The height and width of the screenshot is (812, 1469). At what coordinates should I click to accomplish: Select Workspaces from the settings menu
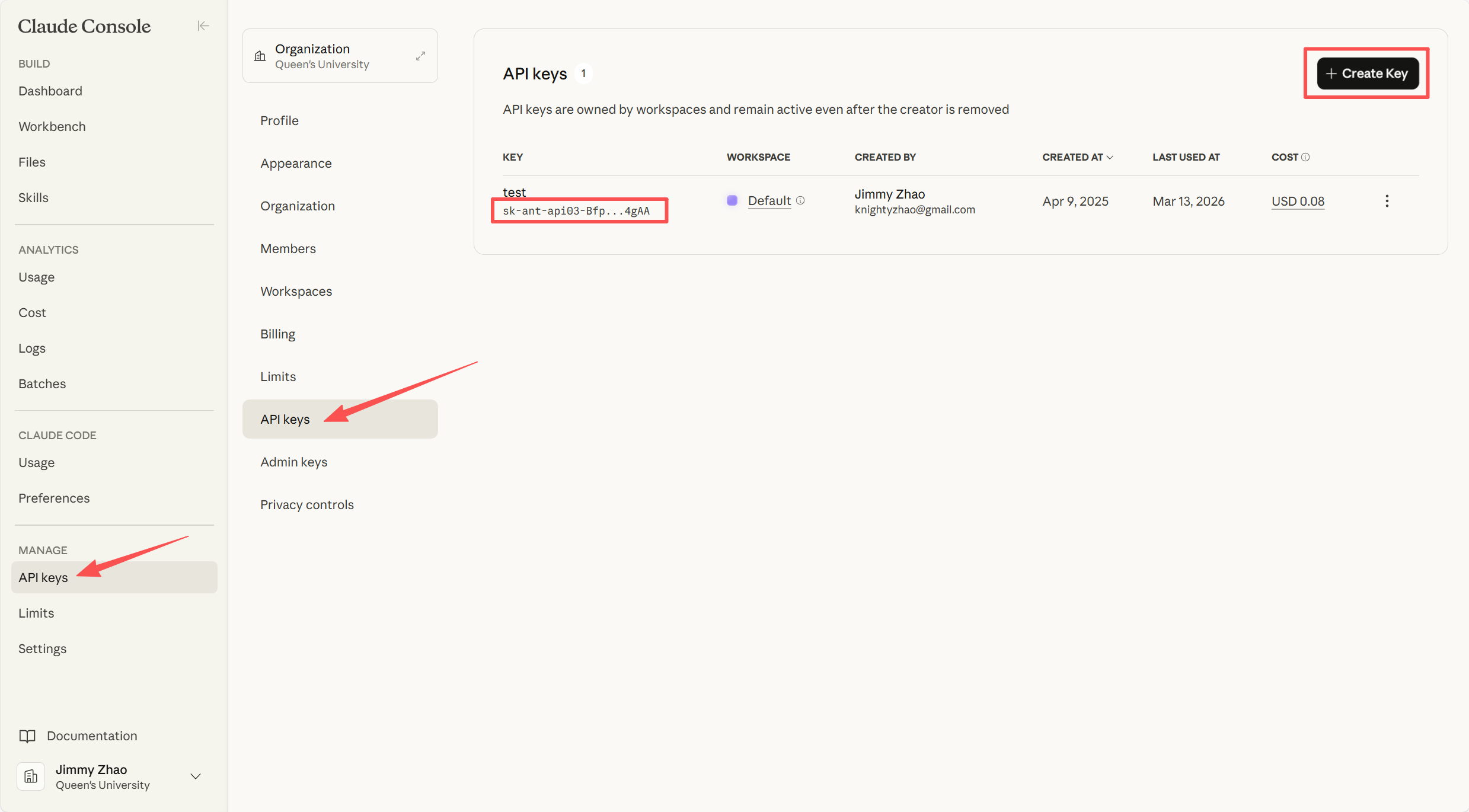coord(296,291)
